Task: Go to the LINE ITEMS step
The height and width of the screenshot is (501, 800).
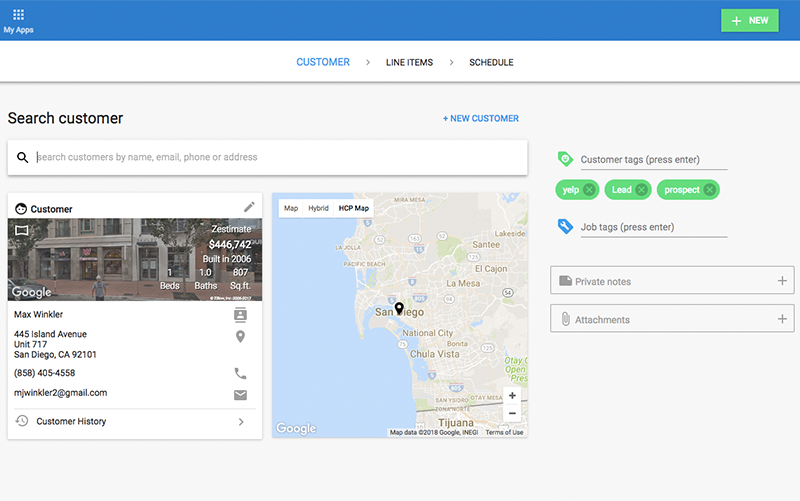Action: 409,62
